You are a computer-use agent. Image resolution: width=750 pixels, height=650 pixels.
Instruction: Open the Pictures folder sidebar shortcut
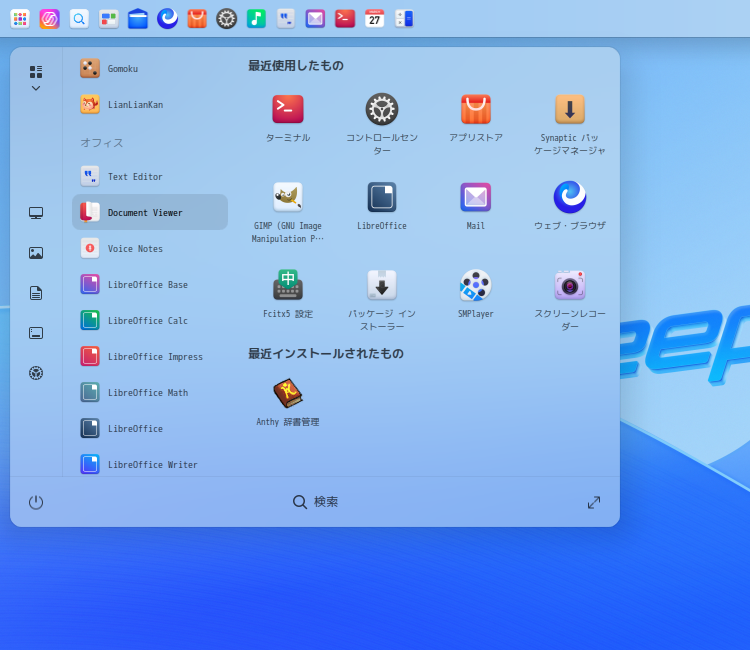click(x=36, y=253)
